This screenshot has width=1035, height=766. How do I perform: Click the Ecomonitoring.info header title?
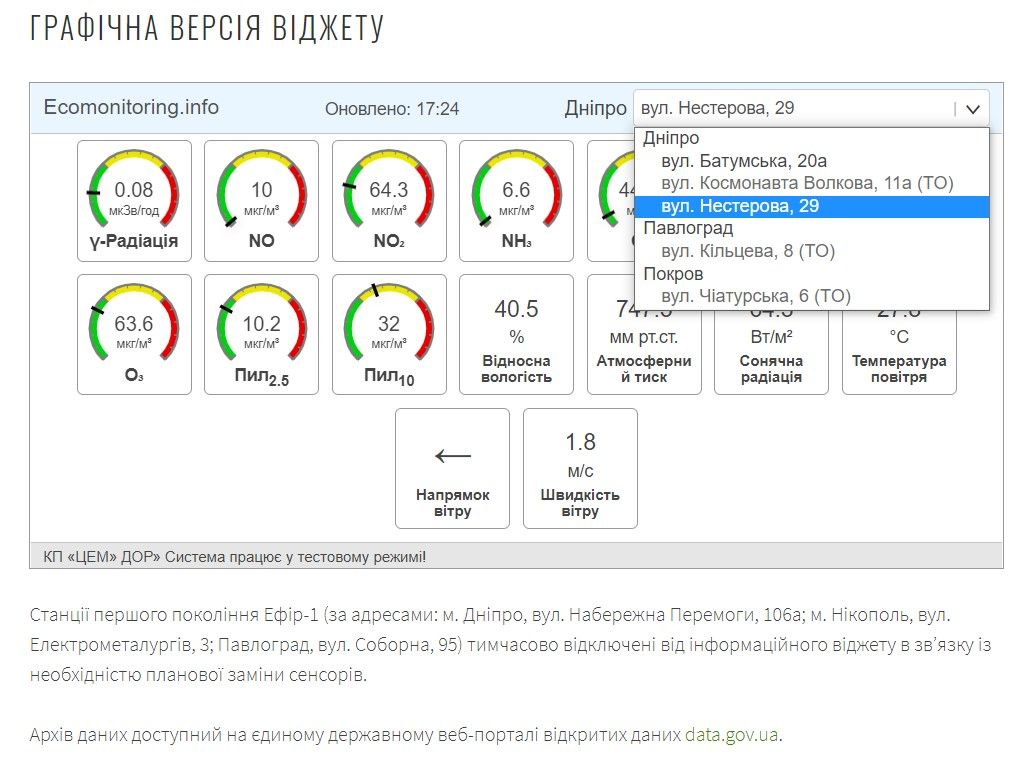131,107
